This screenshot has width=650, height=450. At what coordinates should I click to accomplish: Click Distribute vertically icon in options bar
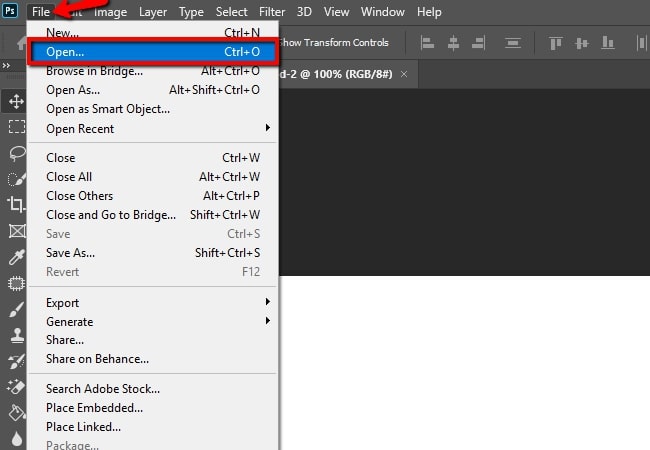tap(513, 43)
